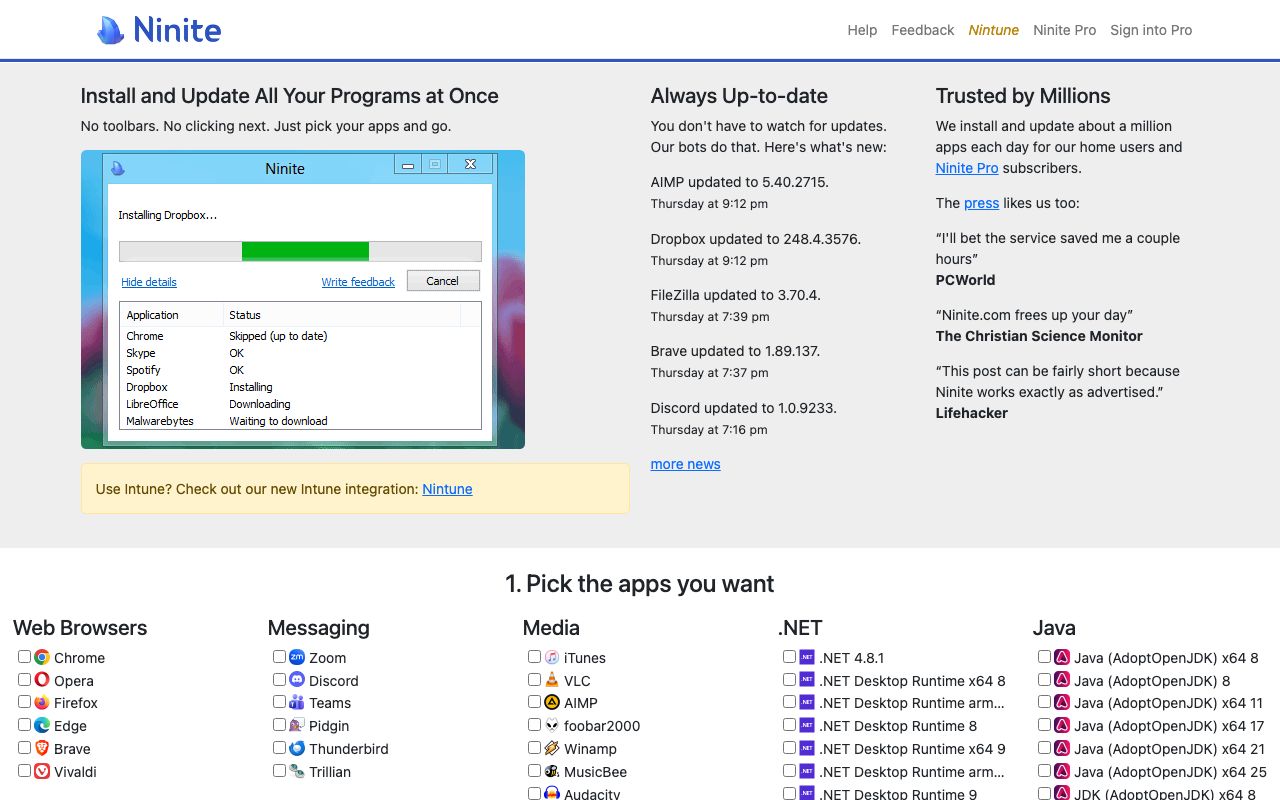Open the Help menu item
1280x800 pixels.
(862, 30)
